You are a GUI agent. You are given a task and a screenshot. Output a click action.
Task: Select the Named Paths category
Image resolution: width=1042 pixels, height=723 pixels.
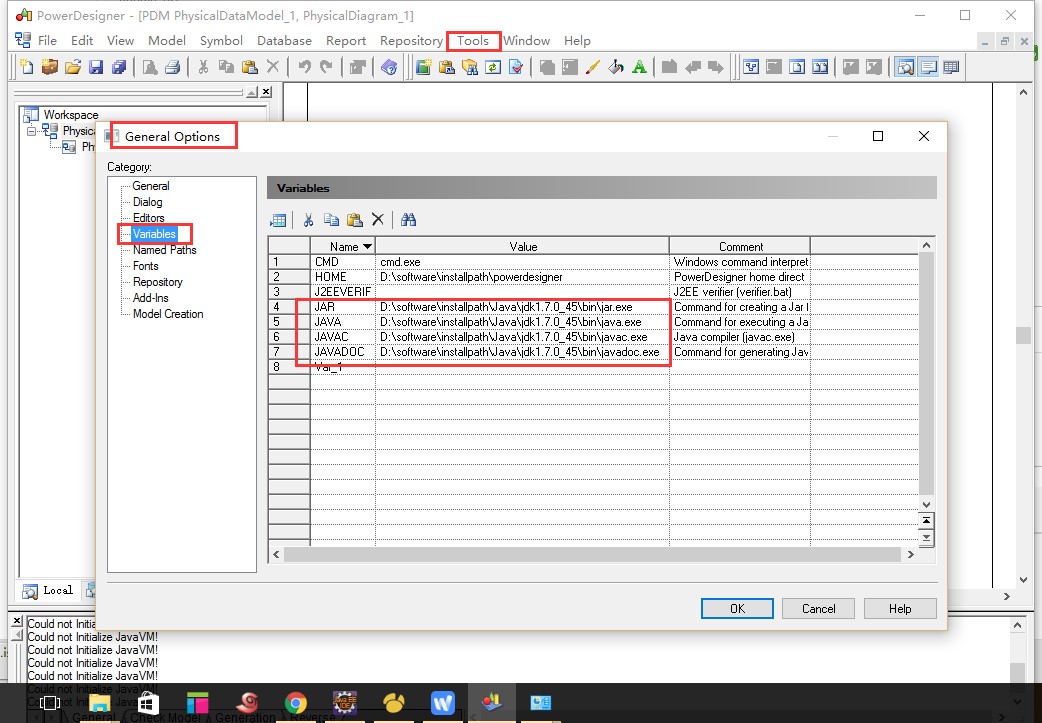coord(165,250)
